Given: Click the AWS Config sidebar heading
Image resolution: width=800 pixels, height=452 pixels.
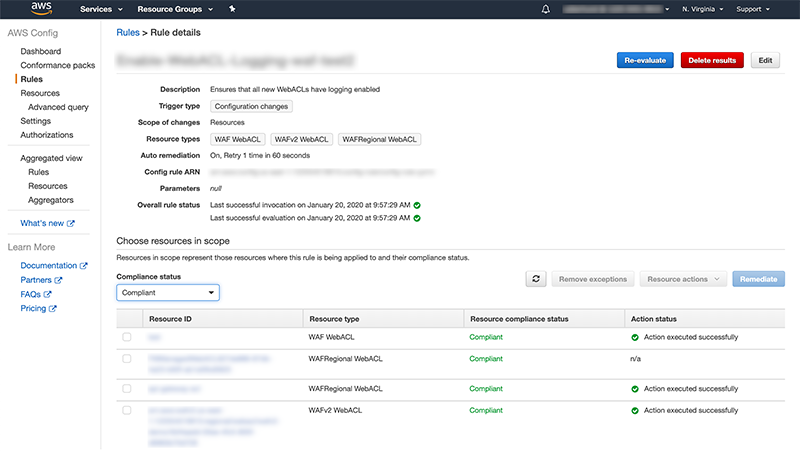Looking at the screenshot, I should pos(33,33).
